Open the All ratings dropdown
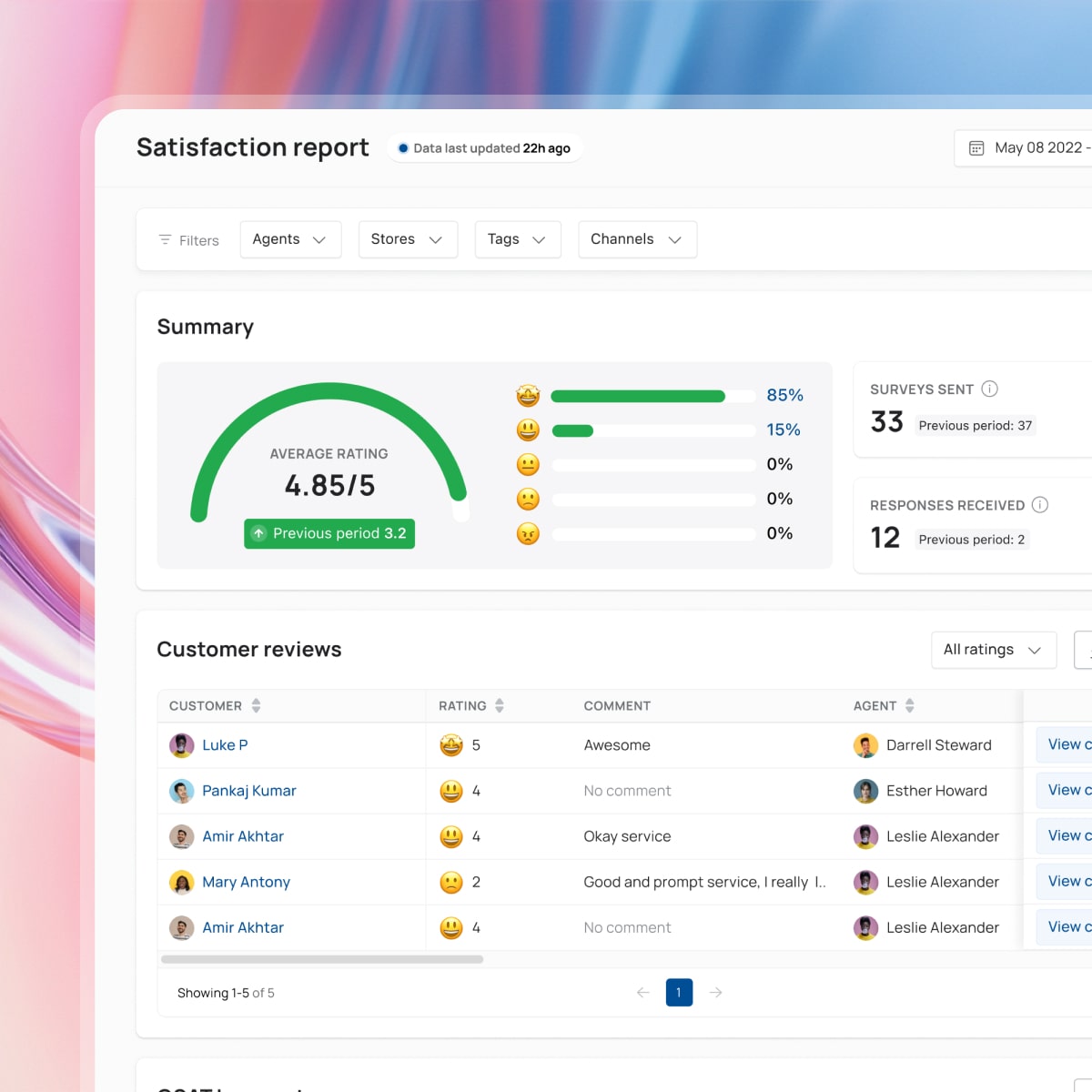The image size is (1092, 1092). pos(994,650)
